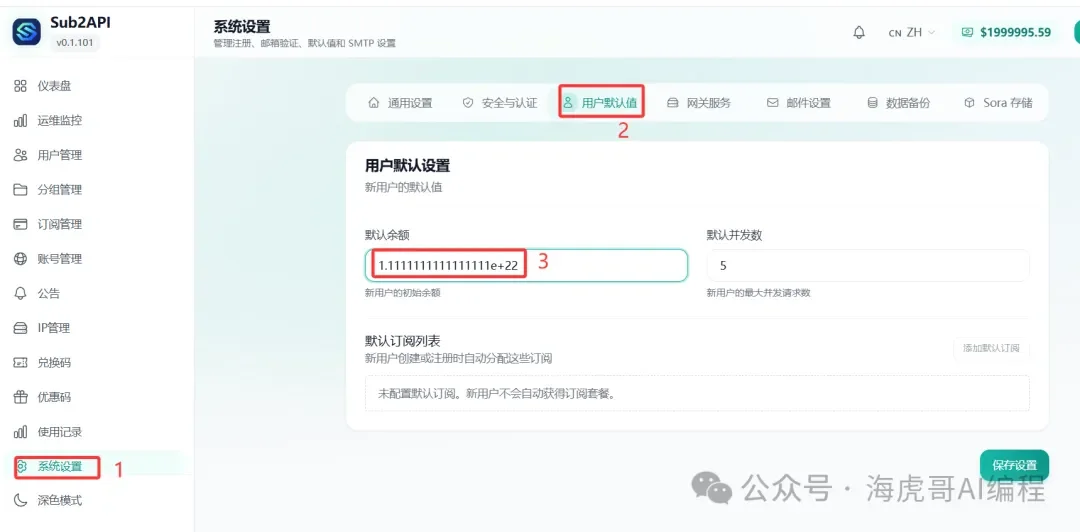
Task: Click the 系统设置 gear icon
Action: (22, 467)
